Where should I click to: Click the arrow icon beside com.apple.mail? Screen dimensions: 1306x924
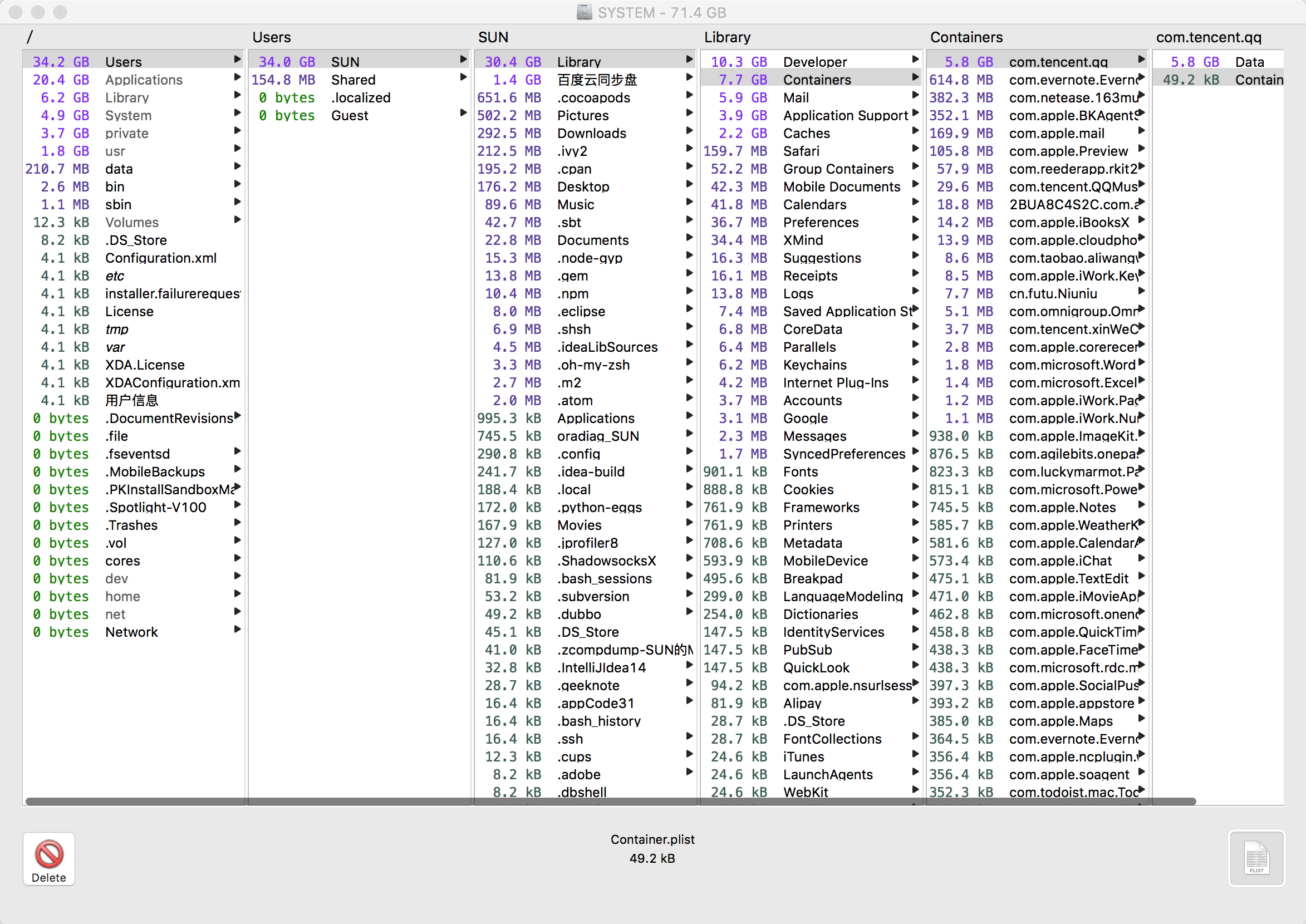(x=1141, y=131)
